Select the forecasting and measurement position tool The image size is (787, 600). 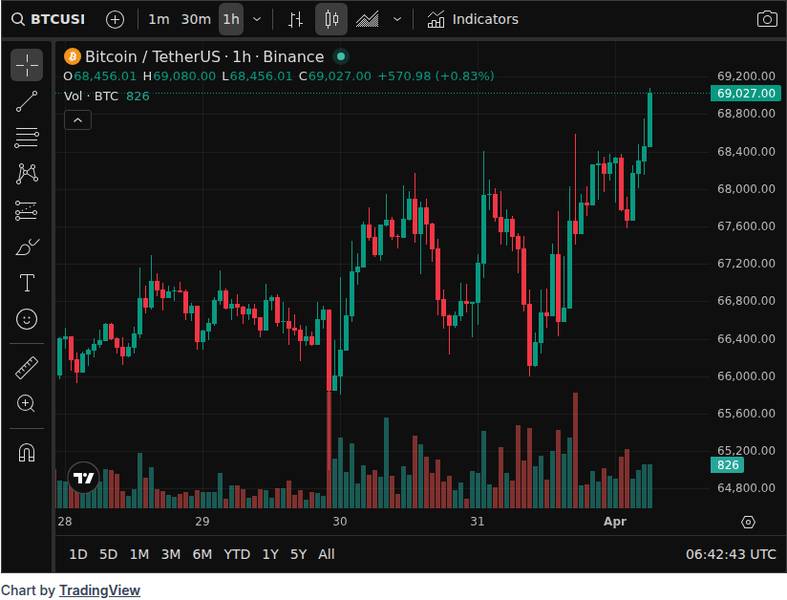click(27, 210)
